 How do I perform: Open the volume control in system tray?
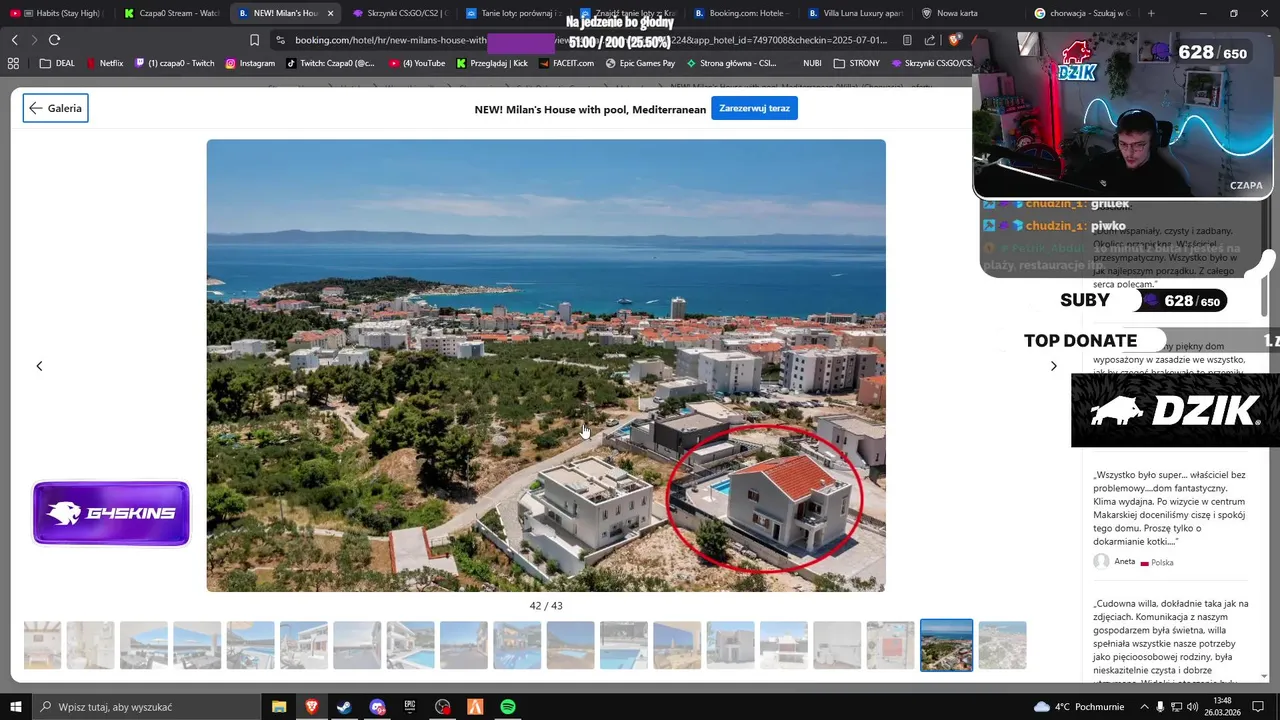1192,707
